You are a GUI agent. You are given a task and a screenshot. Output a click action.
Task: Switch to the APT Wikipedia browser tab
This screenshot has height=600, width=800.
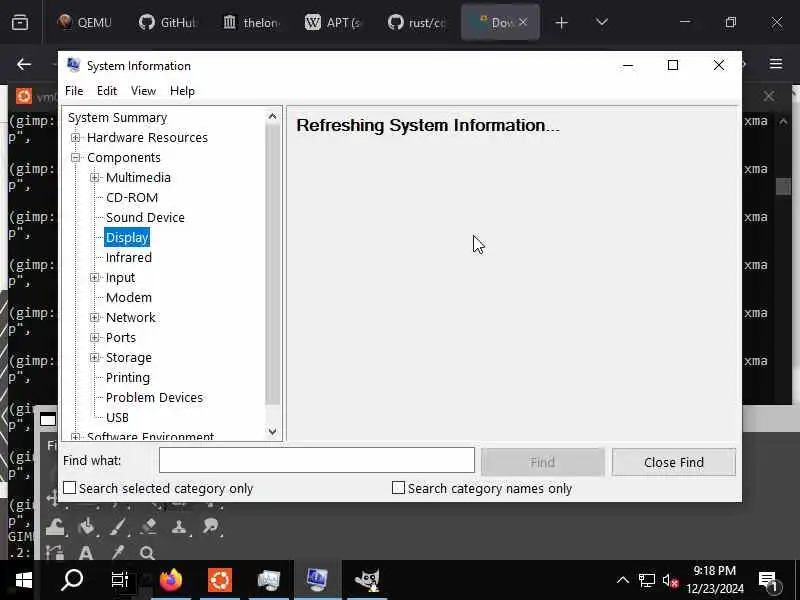[333, 22]
